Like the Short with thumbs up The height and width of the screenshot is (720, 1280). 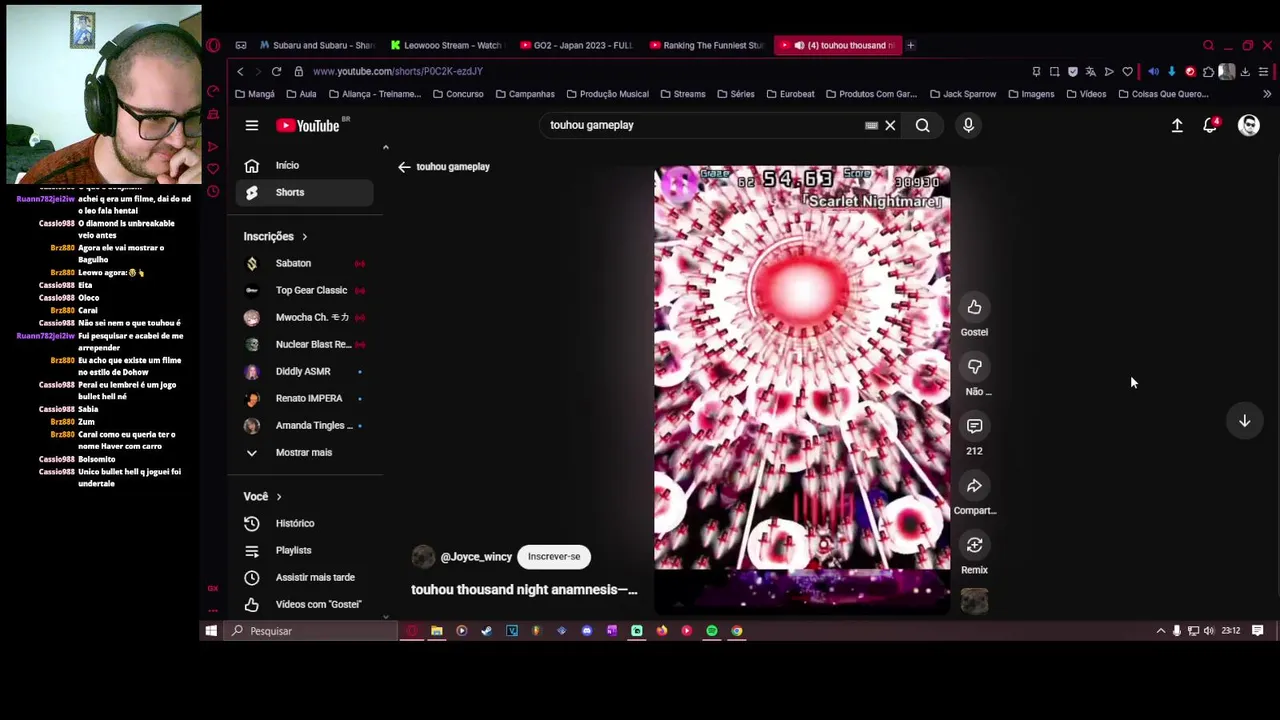[974, 307]
